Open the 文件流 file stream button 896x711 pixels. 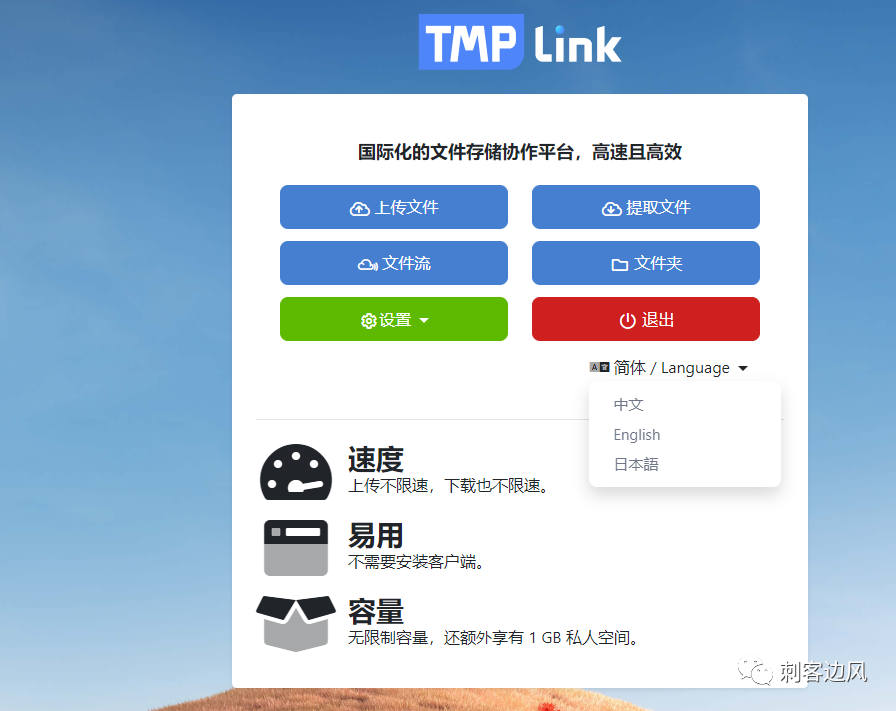pos(394,263)
